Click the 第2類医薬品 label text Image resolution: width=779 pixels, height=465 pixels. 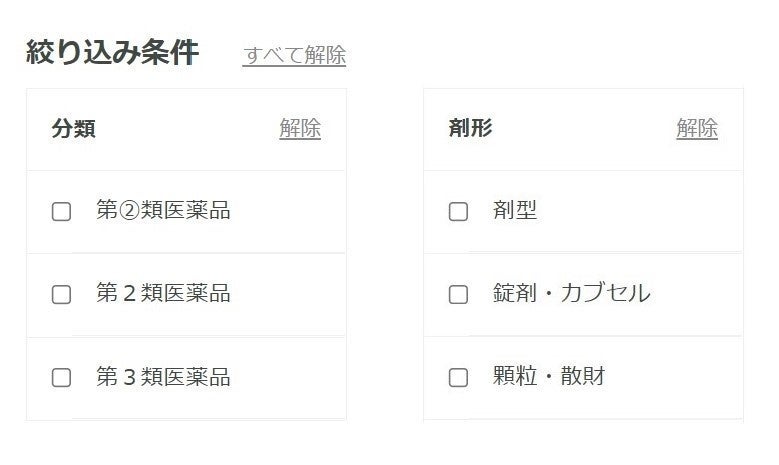163,293
